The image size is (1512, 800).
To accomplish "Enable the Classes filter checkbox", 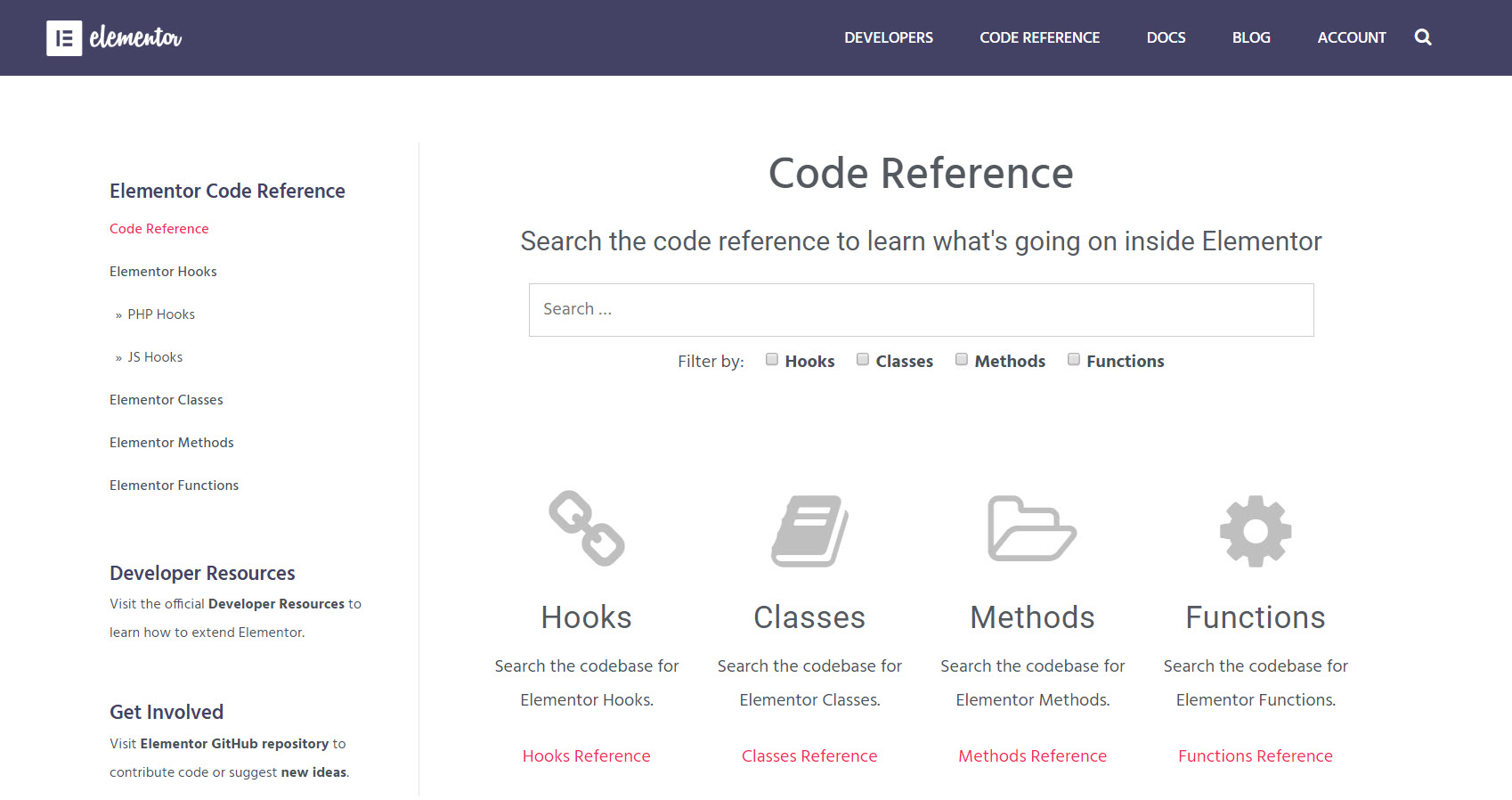I will coord(863,359).
